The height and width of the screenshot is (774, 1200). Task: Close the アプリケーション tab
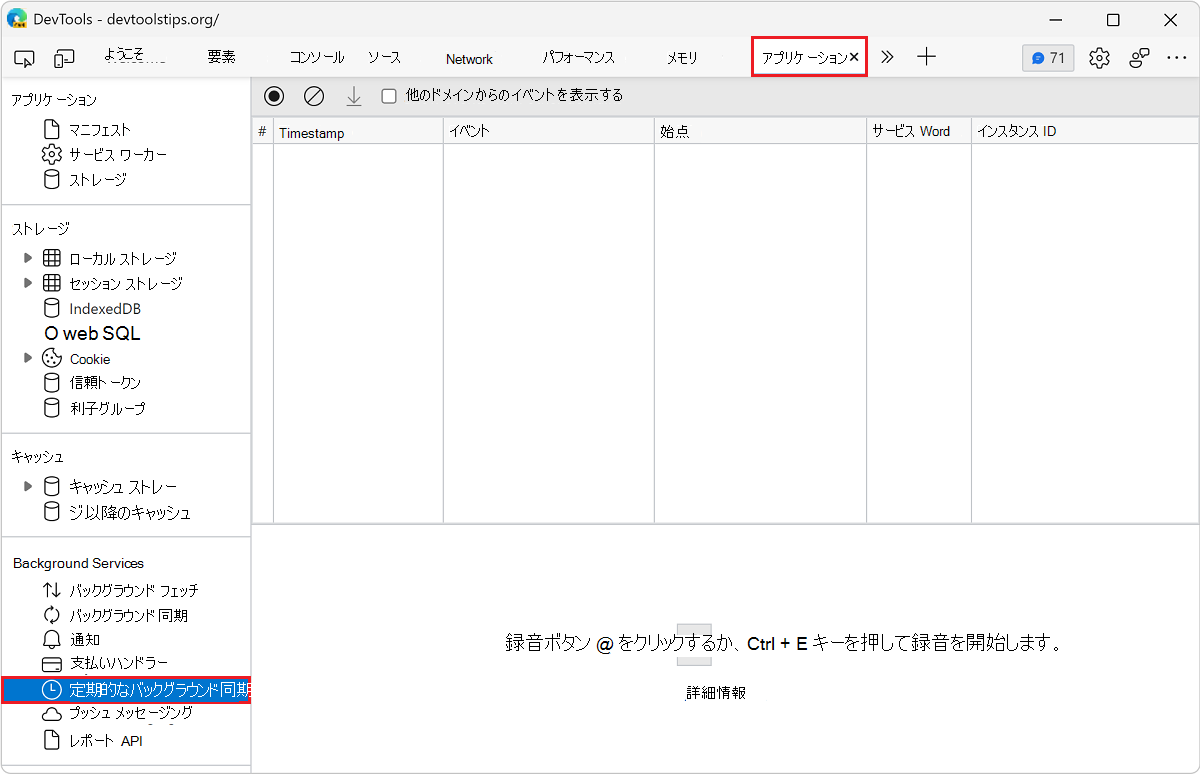855,57
